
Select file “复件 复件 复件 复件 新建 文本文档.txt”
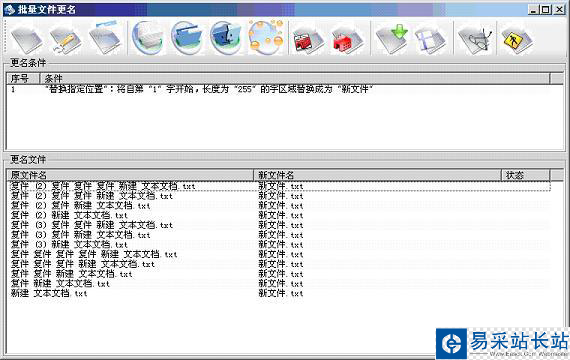point(93,254)
